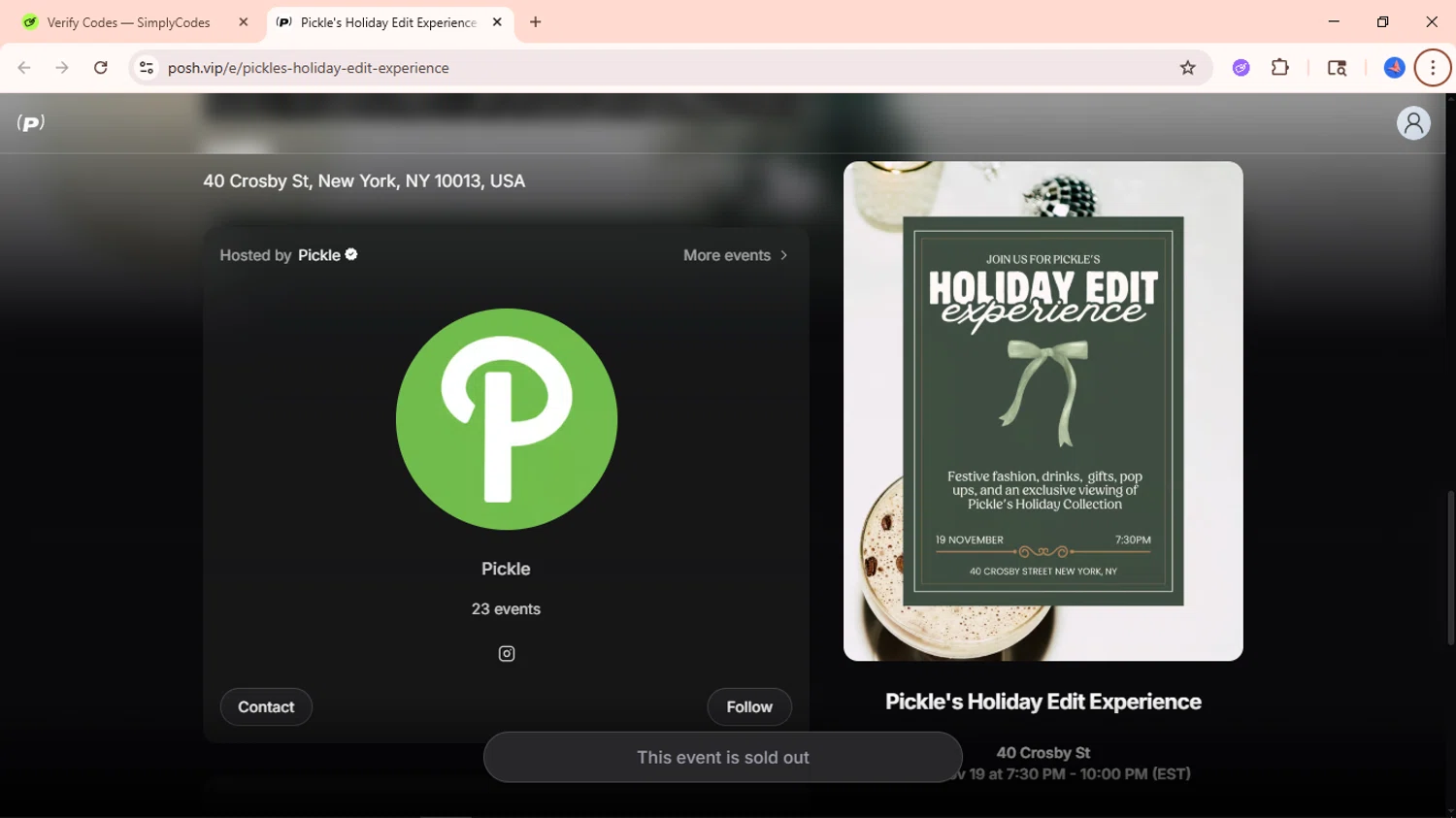This screenshot has width=1456, height=818.
Task: Open Pickle's Instagram icon link
Action: [507, 654]
